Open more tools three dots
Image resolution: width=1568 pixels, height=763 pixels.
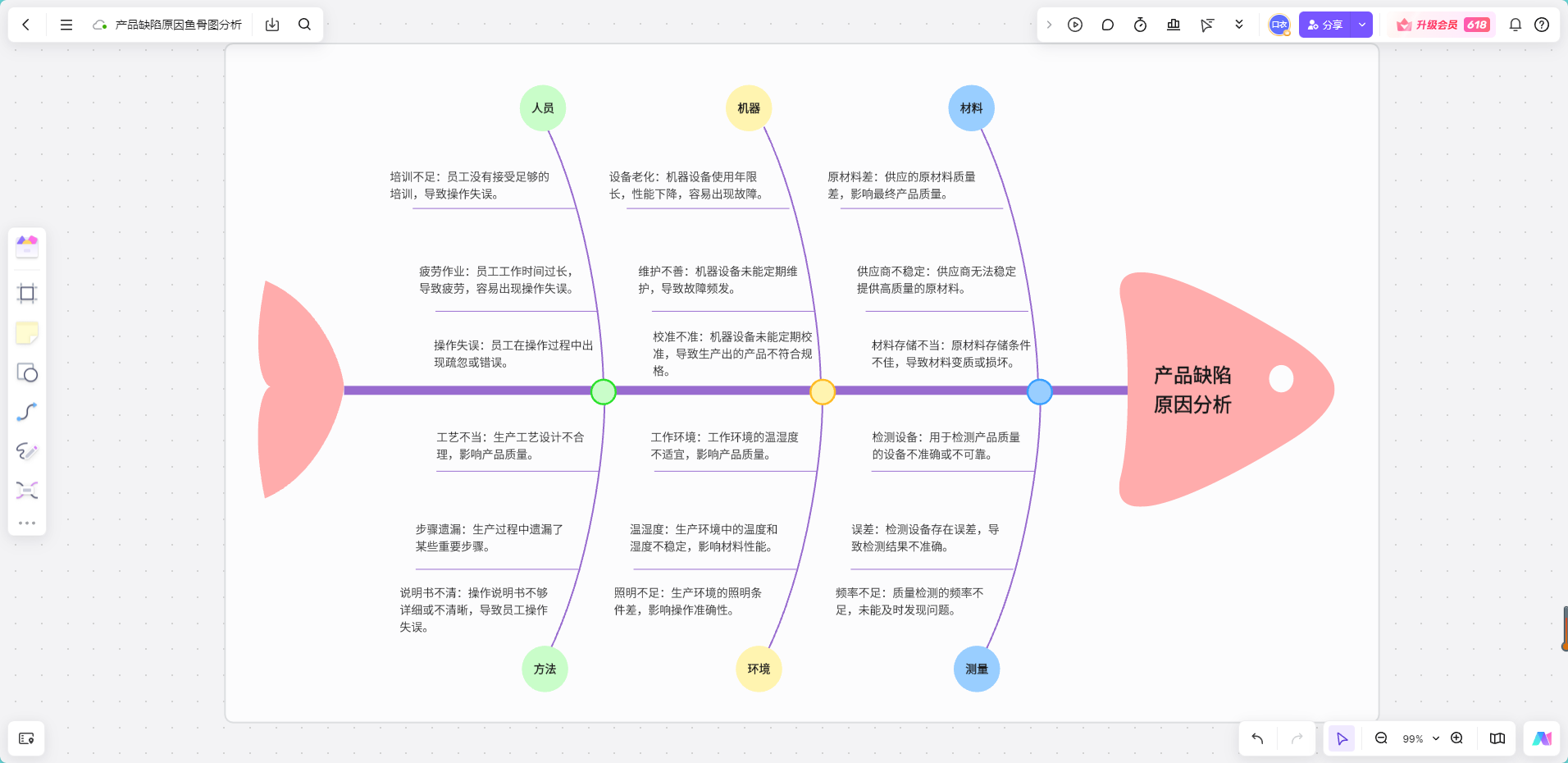coord(27,523)
